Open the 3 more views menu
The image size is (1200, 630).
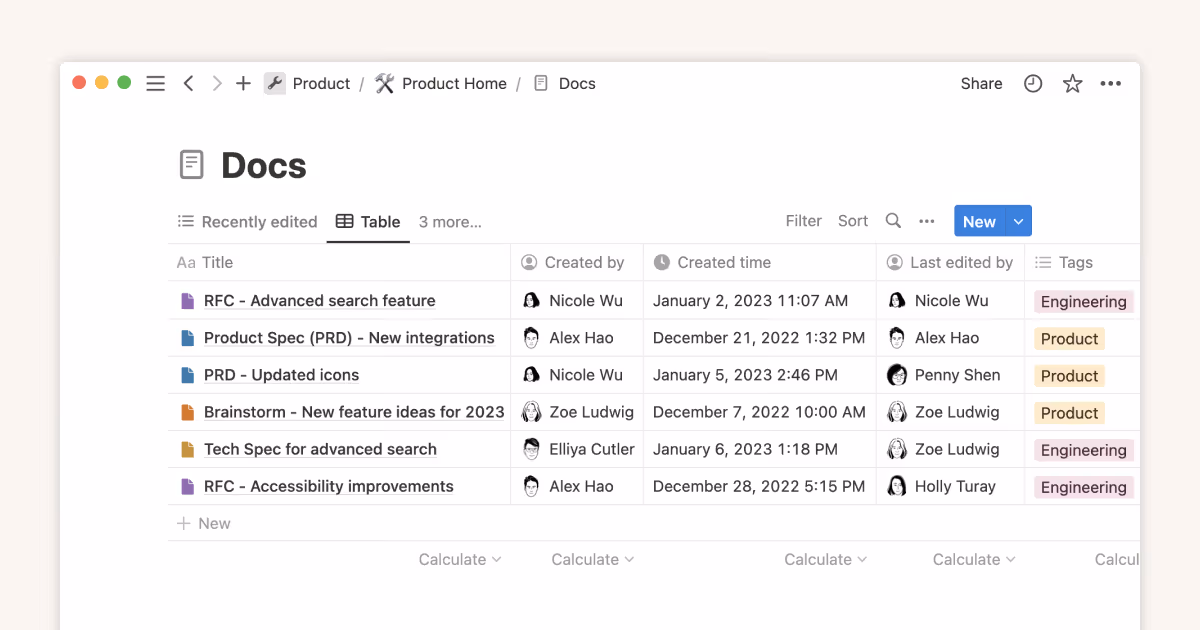point(450,221)
